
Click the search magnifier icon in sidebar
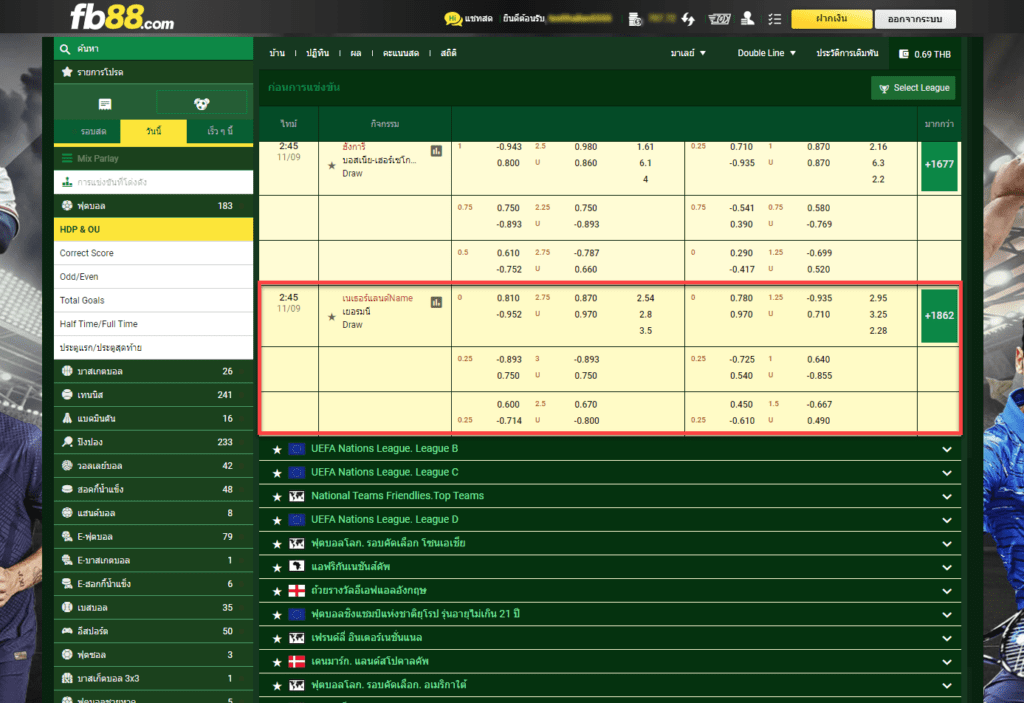65,49
